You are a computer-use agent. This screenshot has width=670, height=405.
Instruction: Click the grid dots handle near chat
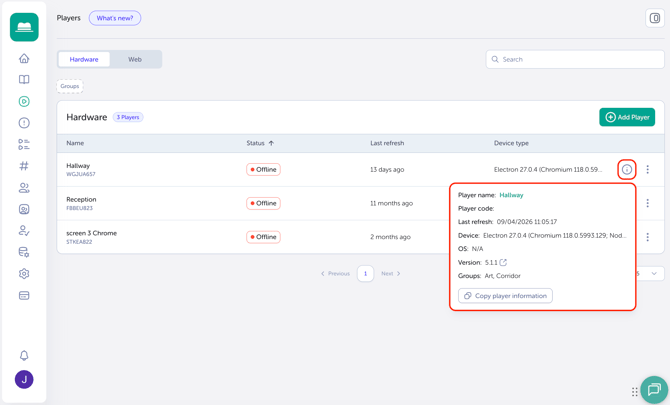[x=635, y=392]
